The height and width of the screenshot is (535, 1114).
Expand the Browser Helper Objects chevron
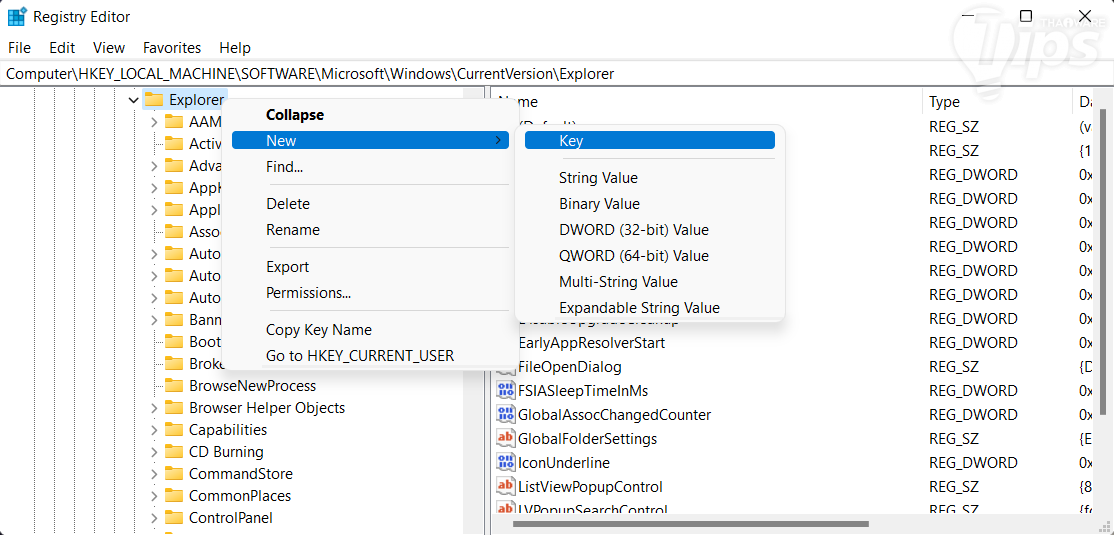[x=154, y=408]
